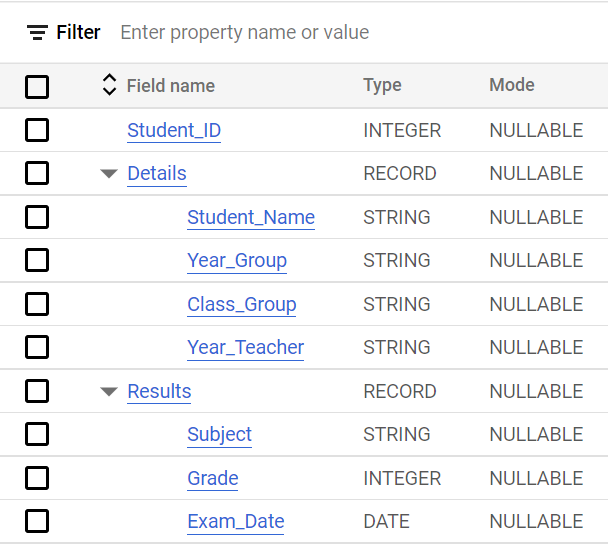This screenshot has height=548, width=608.
Task: Sort by the Field name column header
Action: [x=171, y=86]
